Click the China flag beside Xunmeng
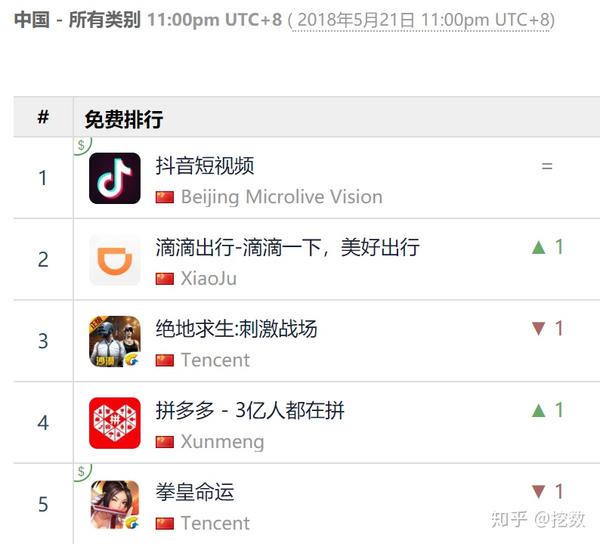This screenshot has width=600, height=544. click(165, 442)
